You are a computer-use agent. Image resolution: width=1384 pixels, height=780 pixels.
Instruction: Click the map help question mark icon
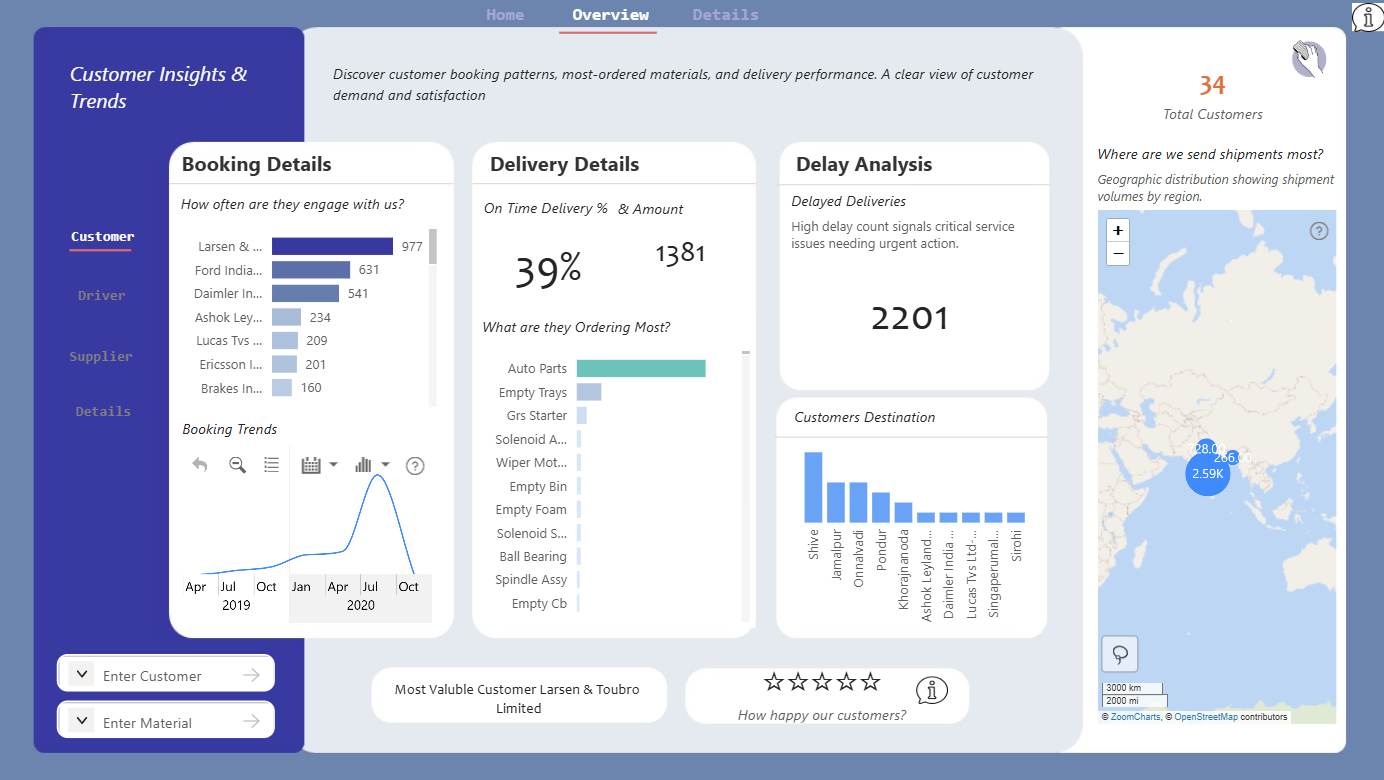pos(1319,232)
